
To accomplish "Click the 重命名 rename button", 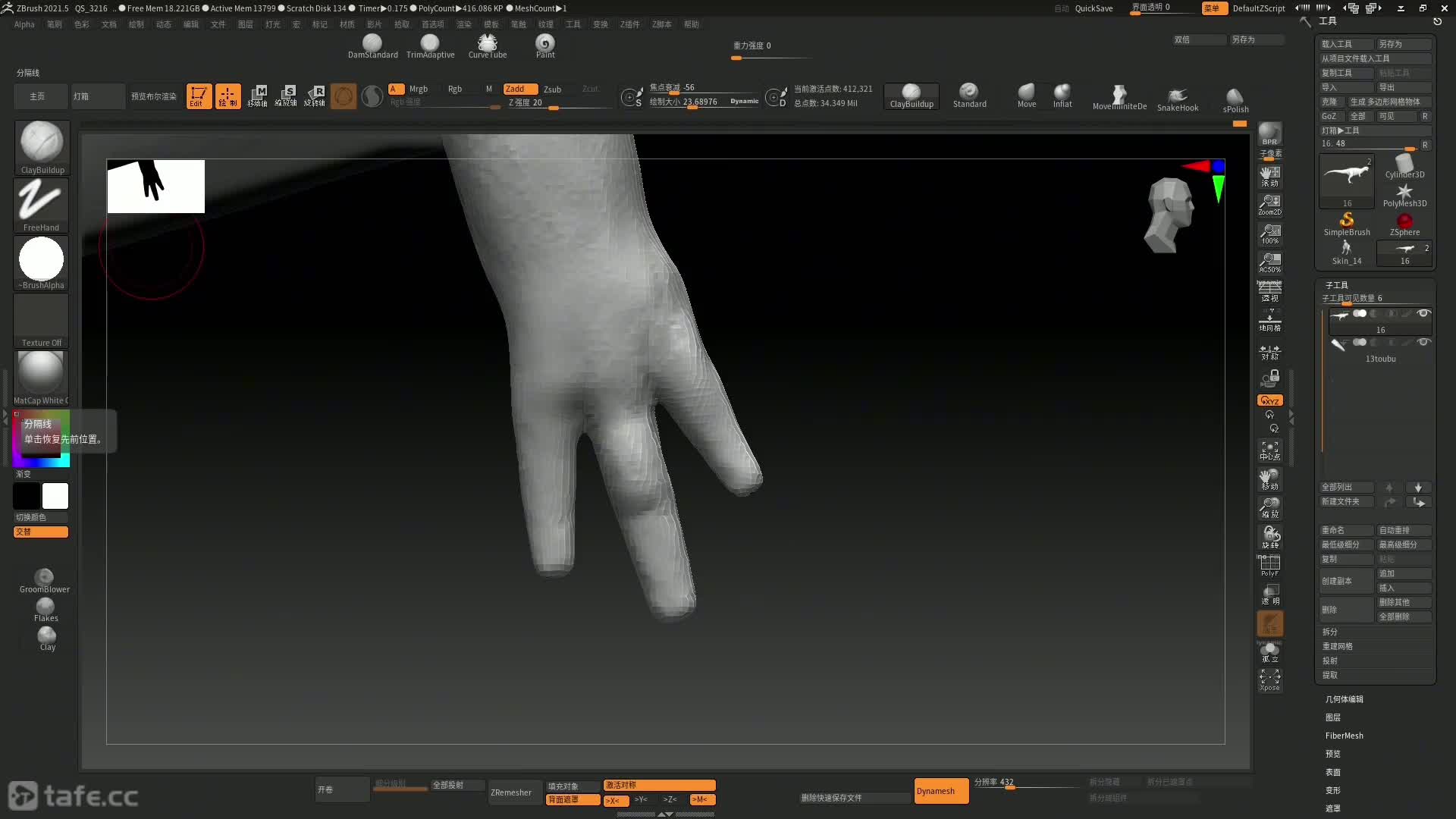I will 1346,530.
